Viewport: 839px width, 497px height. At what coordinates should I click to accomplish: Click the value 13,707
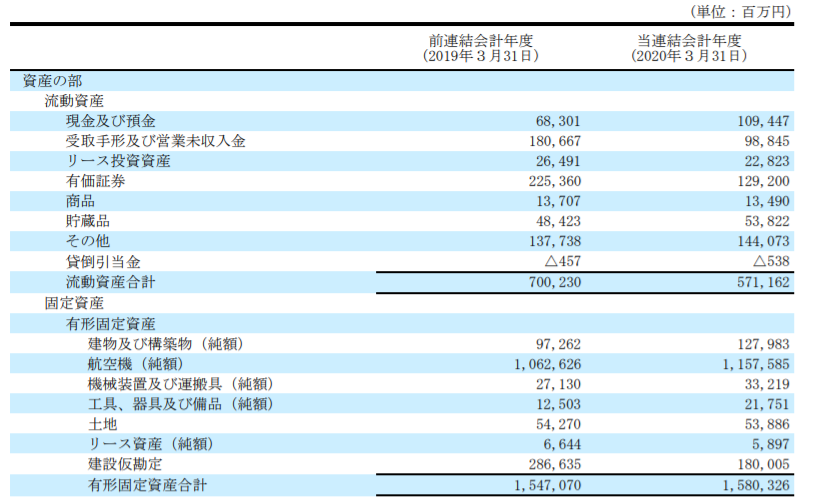[x=558, y=201]
